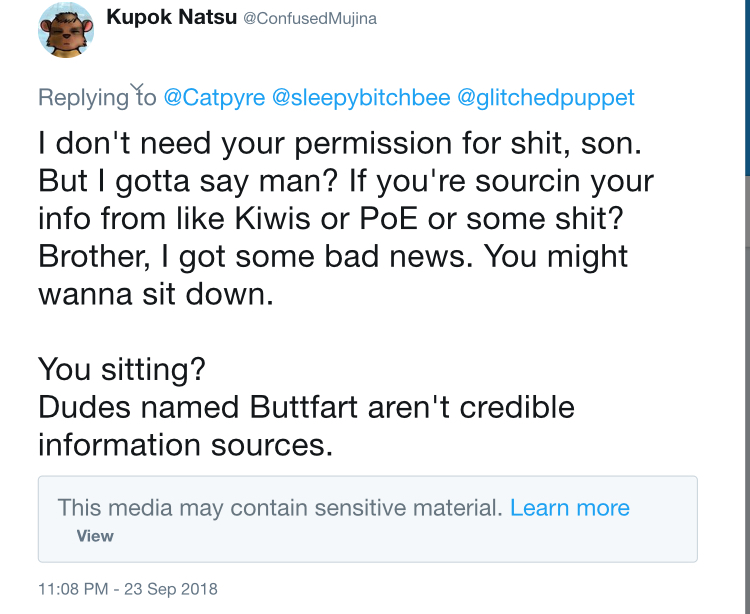The width and height of the screenshot is (750, 614).
Task: Click the Replying to label
Action: [97, 98]
